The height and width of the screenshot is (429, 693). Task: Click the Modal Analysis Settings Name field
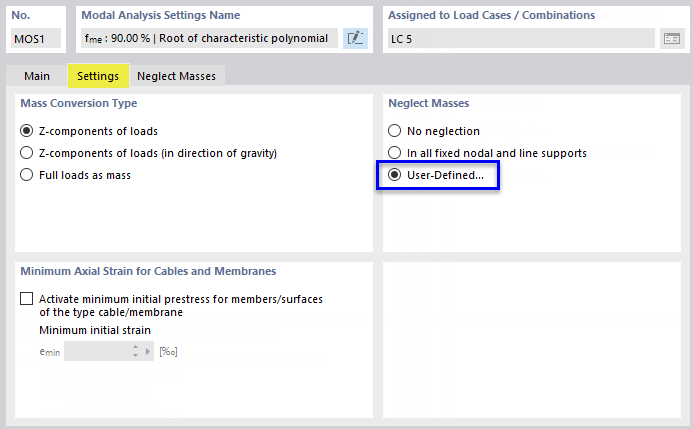pos(208,38)
